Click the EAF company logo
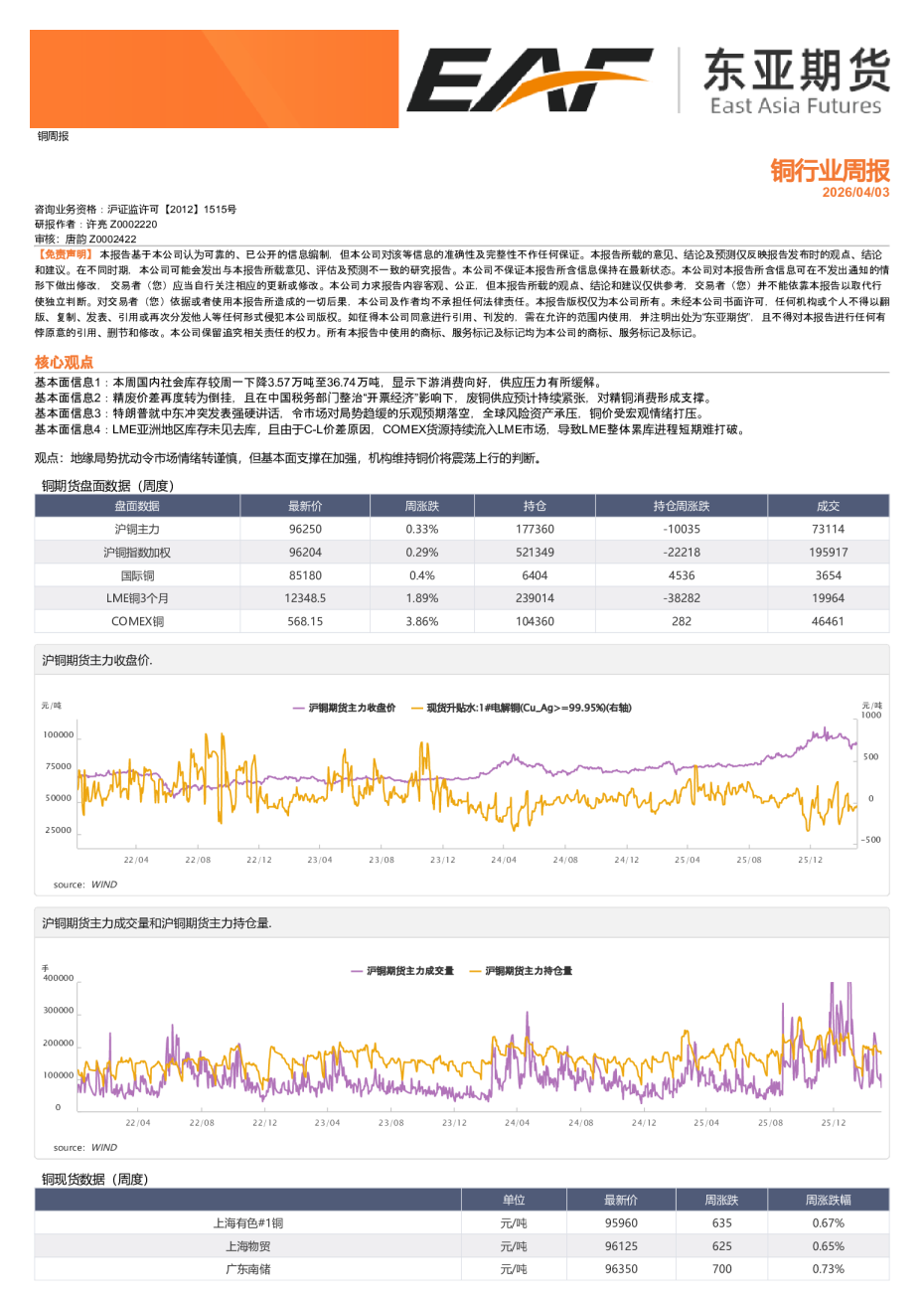Image resolution: width=924 pixels, height=1295 pixels. (537, 75)
